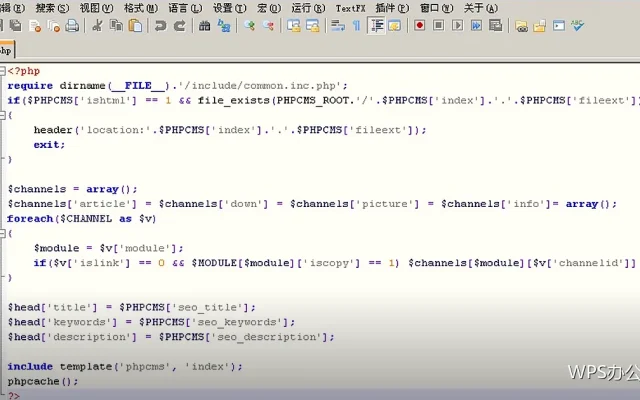
Task: Open the TextFX menu
Action: pyautogui.click(x=351, y=8)
